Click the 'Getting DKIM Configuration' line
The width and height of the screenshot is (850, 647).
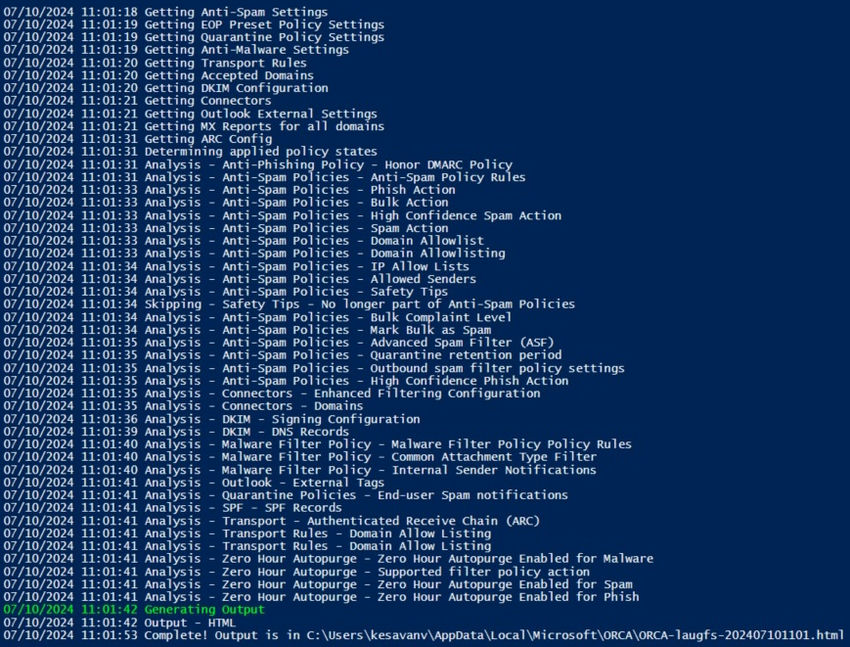click(x=235, y=88)
